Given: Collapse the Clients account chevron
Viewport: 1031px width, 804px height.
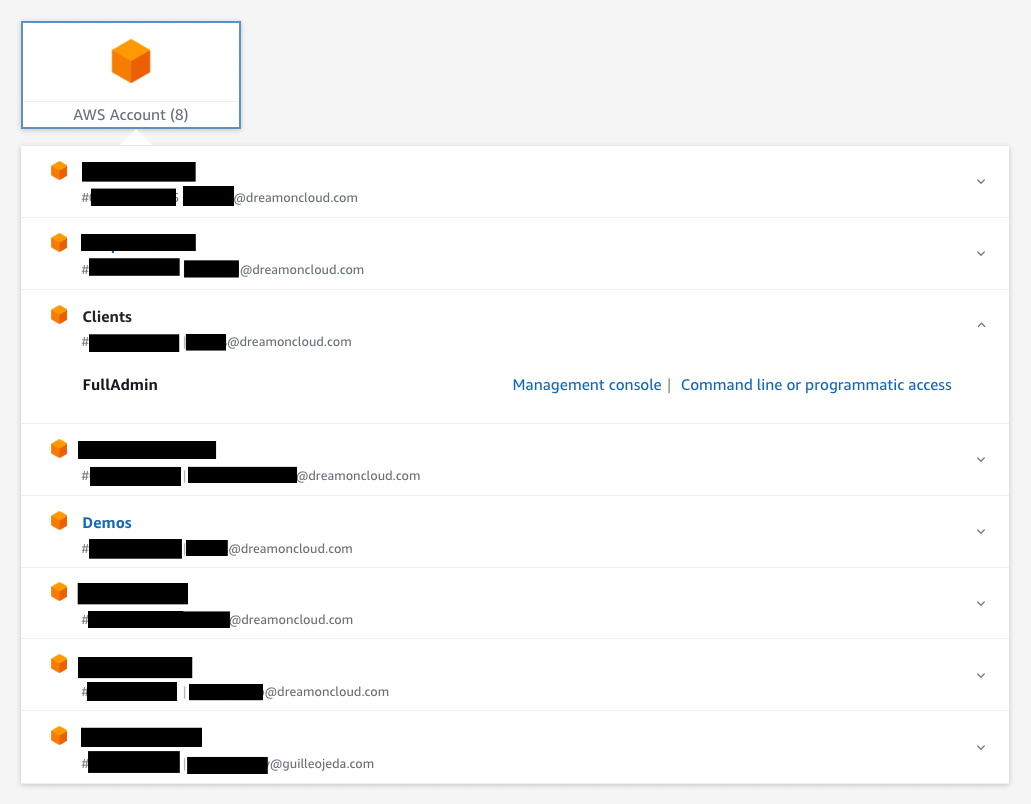Looking at the screenshot, I should (x=981, y=325).
